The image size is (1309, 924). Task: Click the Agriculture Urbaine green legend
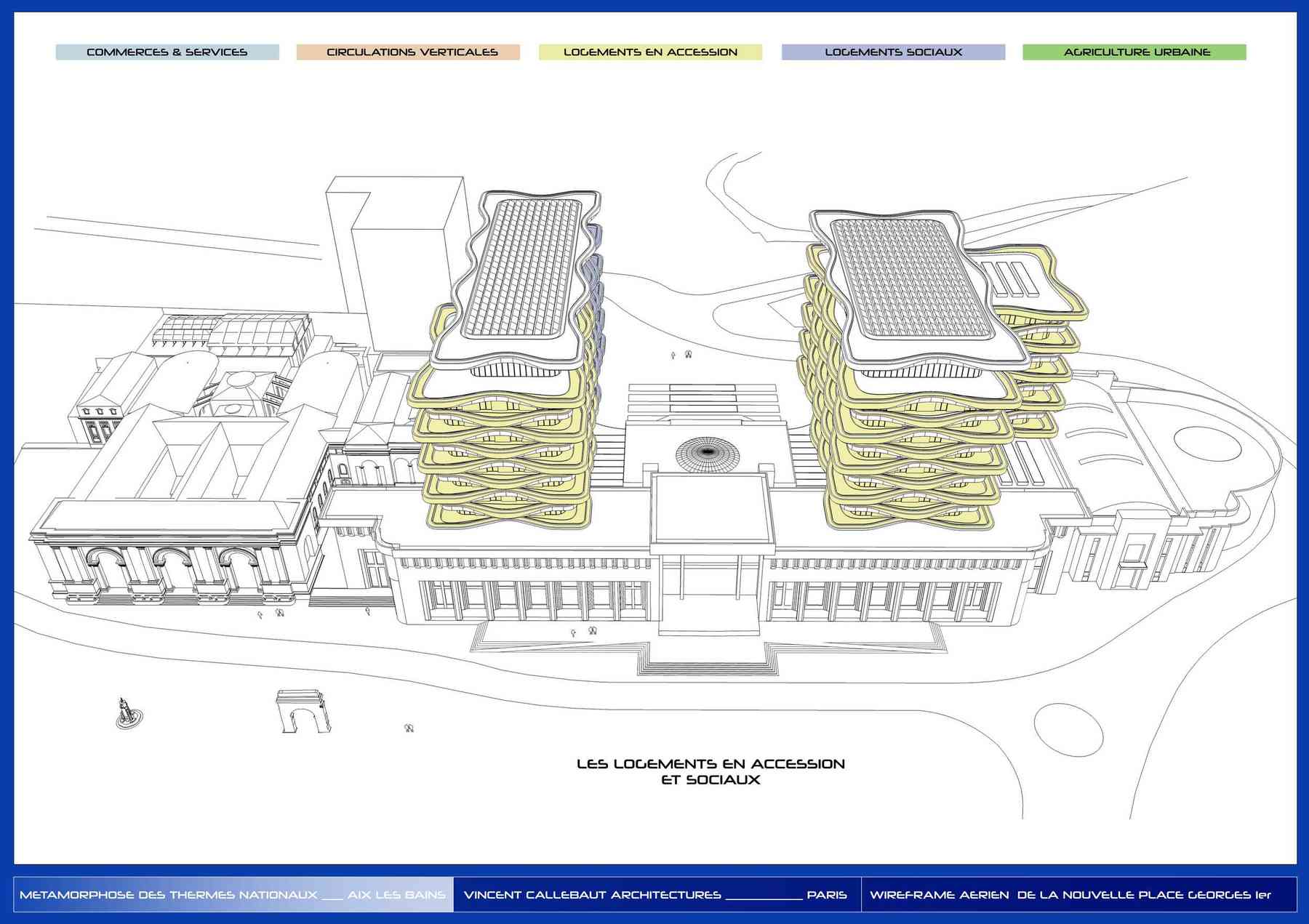click(1136, 52)
